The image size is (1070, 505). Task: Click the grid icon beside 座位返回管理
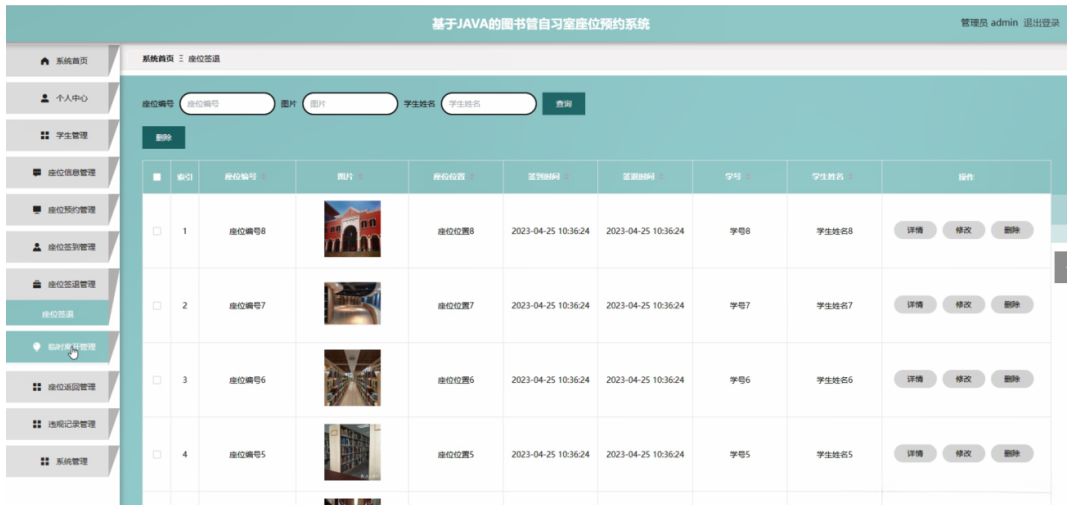pos(37,387)
